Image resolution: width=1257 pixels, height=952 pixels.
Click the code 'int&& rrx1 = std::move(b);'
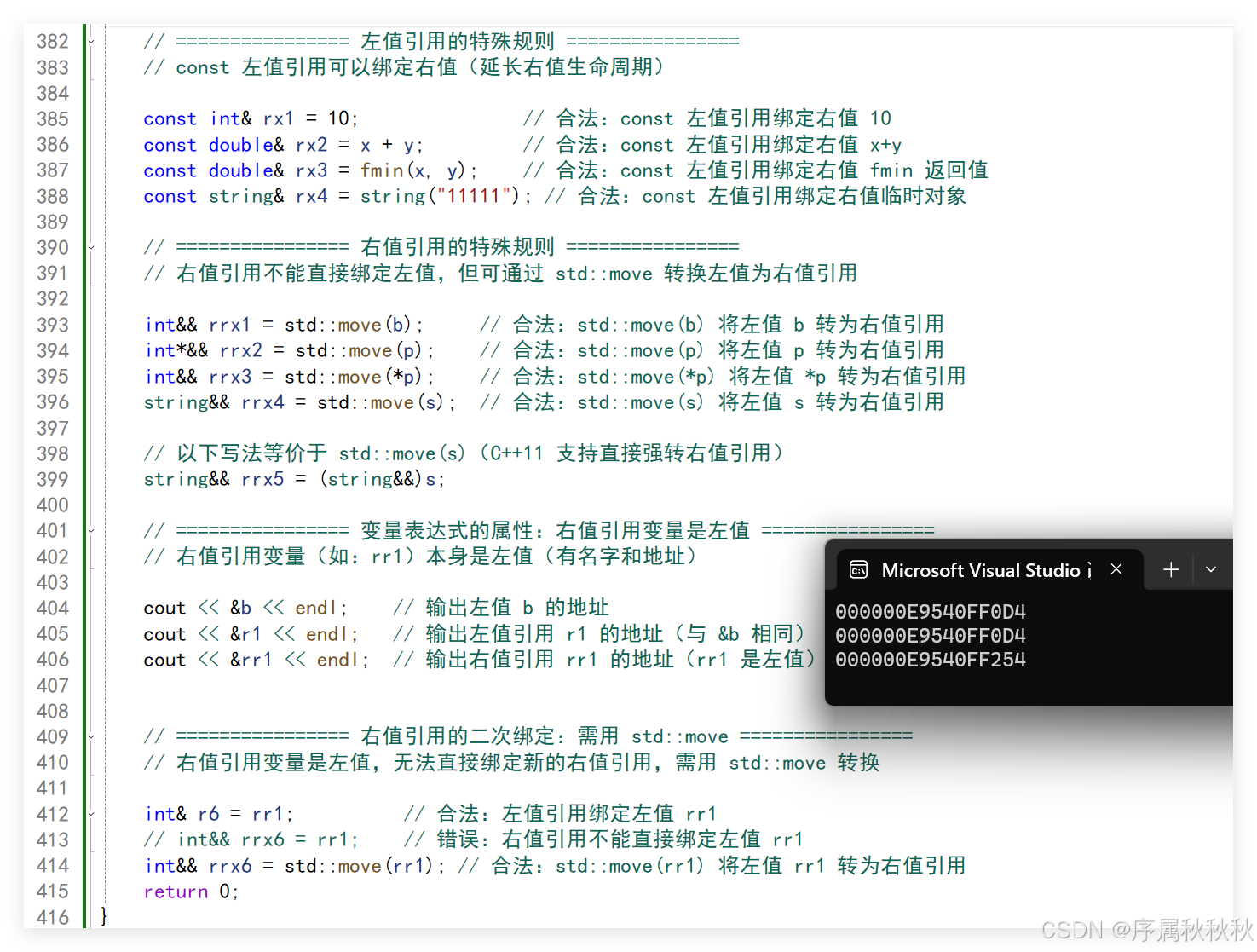click(x=284, y=325)
